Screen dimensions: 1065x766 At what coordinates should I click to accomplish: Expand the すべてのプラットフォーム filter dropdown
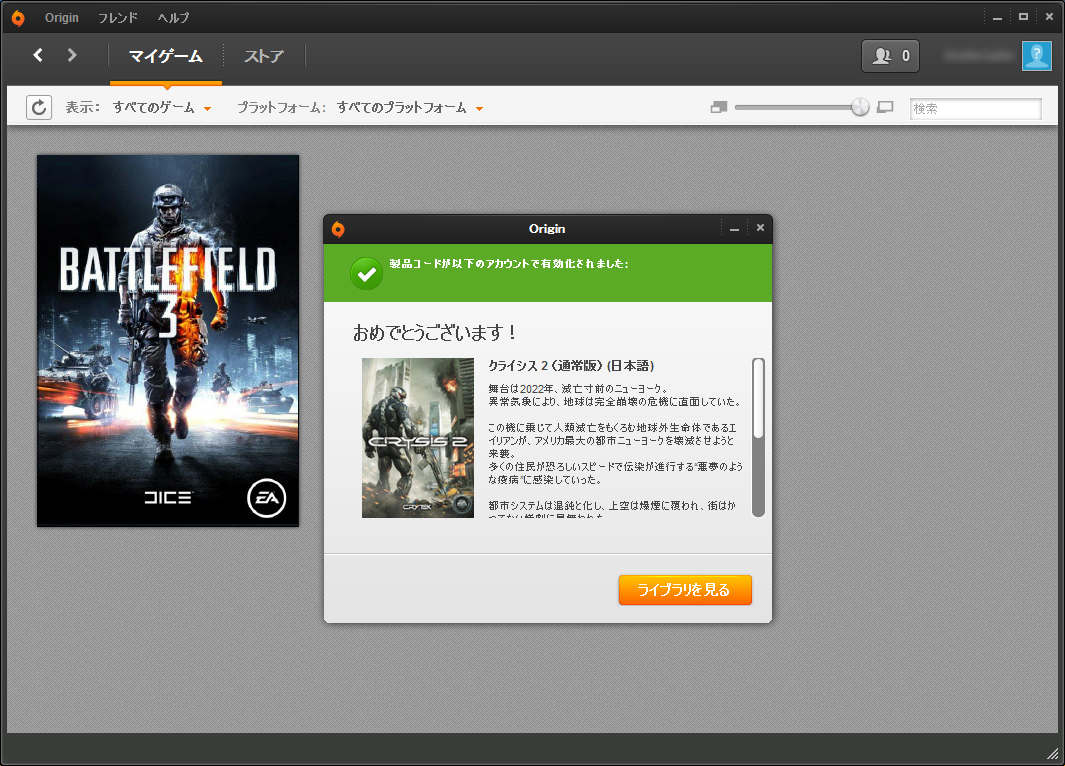pos(410,107)
